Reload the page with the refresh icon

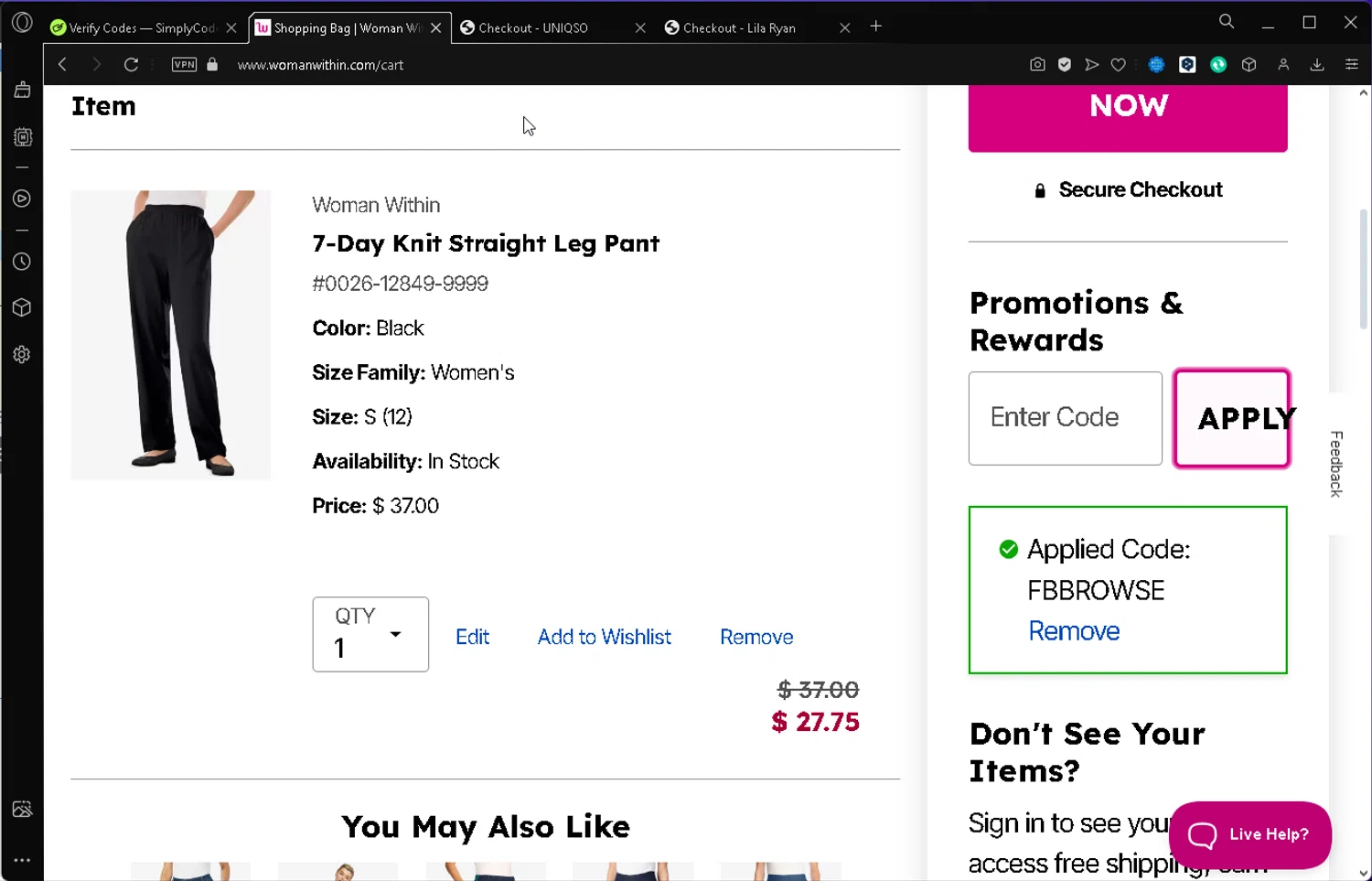(x=131, y=65)
